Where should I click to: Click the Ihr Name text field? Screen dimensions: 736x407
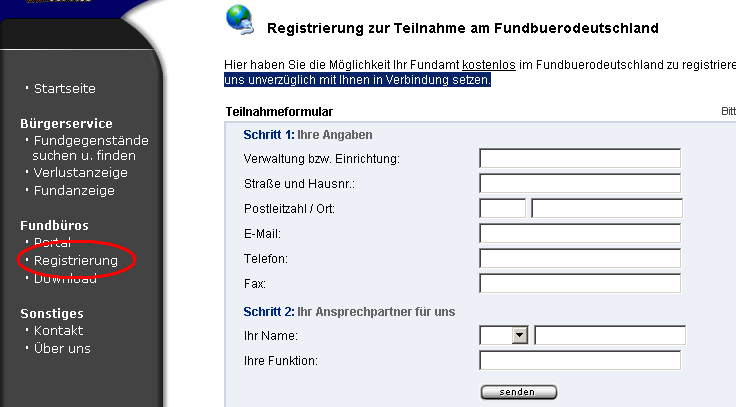click(x=610, y=335)
